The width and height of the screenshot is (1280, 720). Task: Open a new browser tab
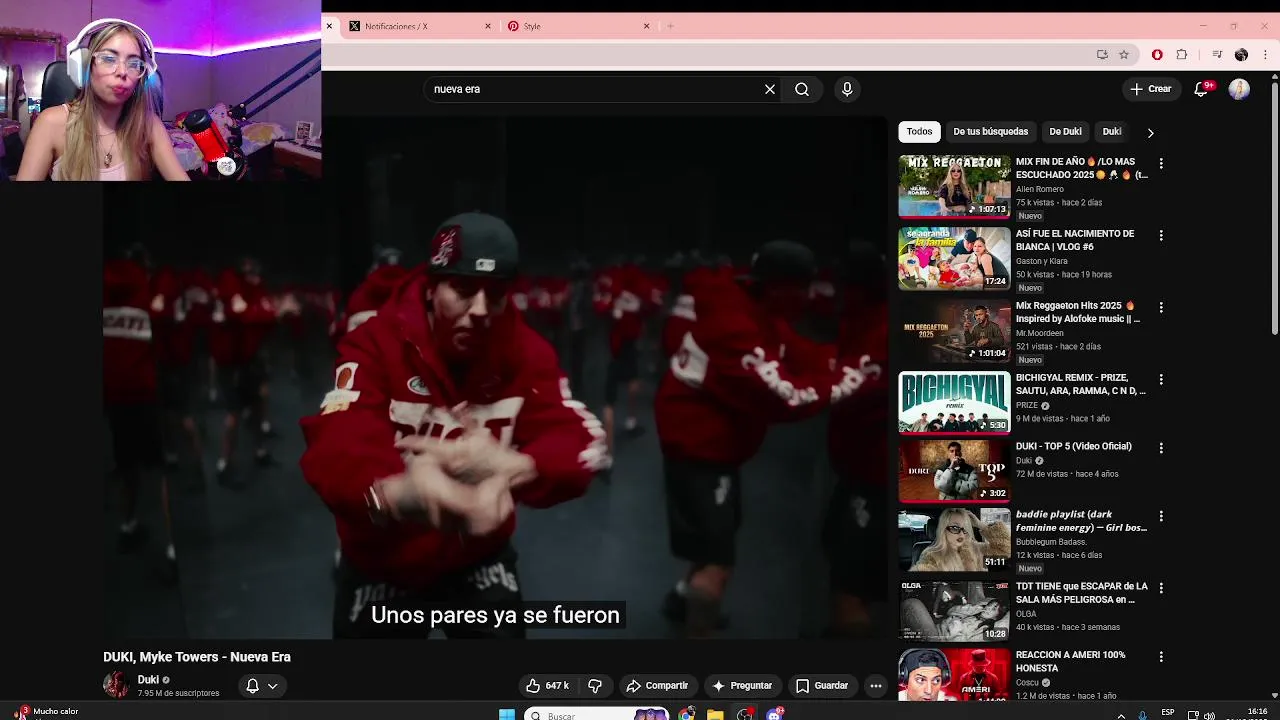click(x=670, y=26)
